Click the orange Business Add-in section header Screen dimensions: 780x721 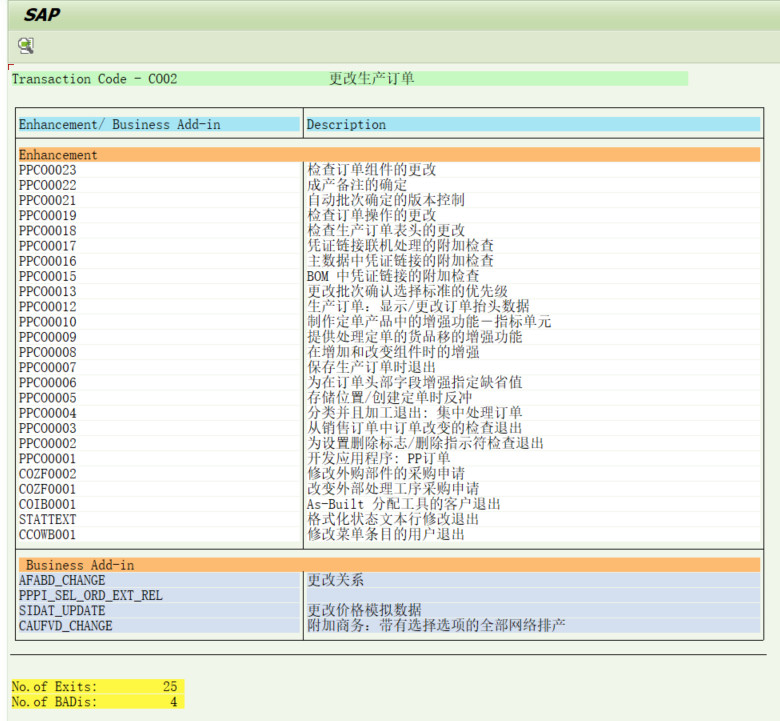tap(389, 565)
